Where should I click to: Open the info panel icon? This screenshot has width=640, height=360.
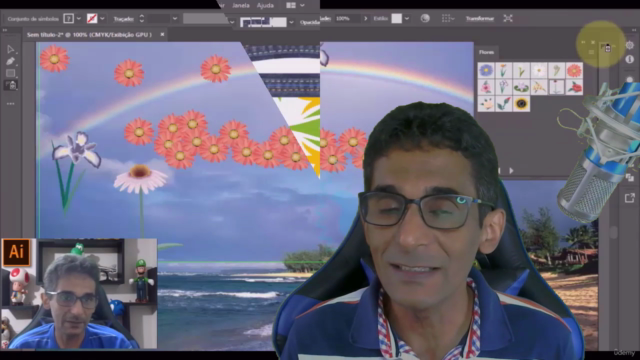point(629,60)
